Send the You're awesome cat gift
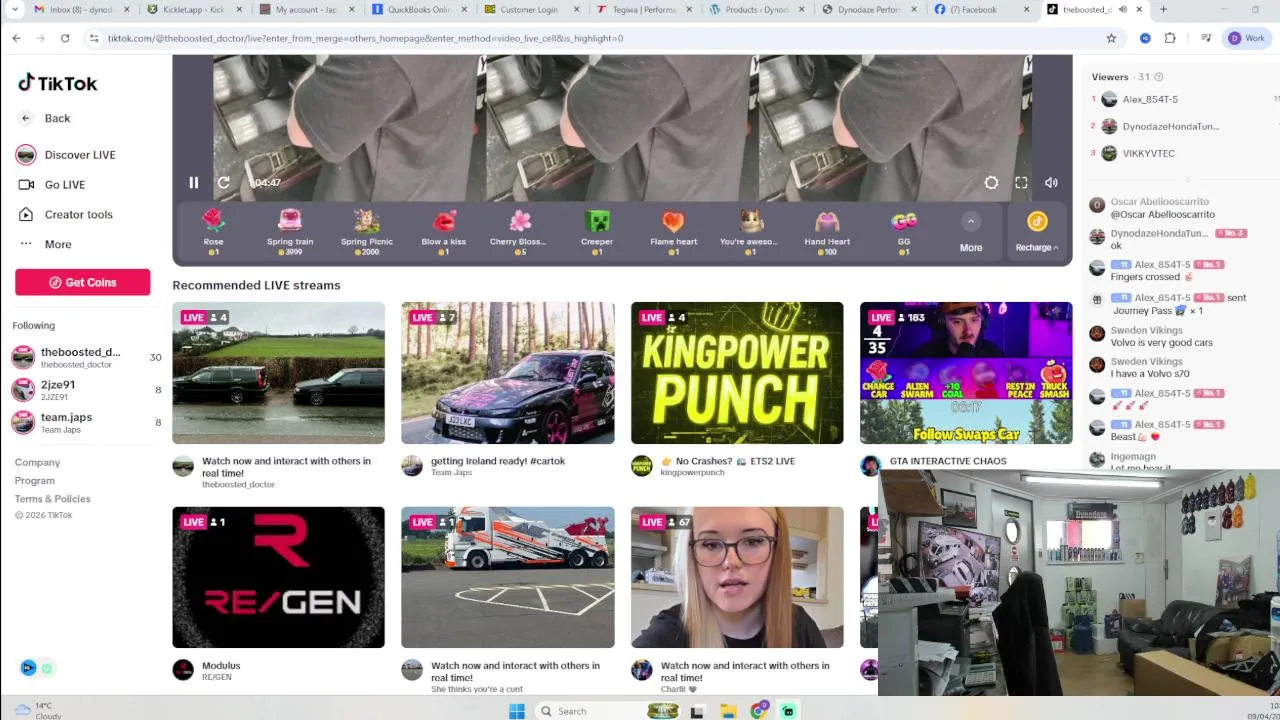This screenshot has height=720, width=1280. (x=750, y=232)
